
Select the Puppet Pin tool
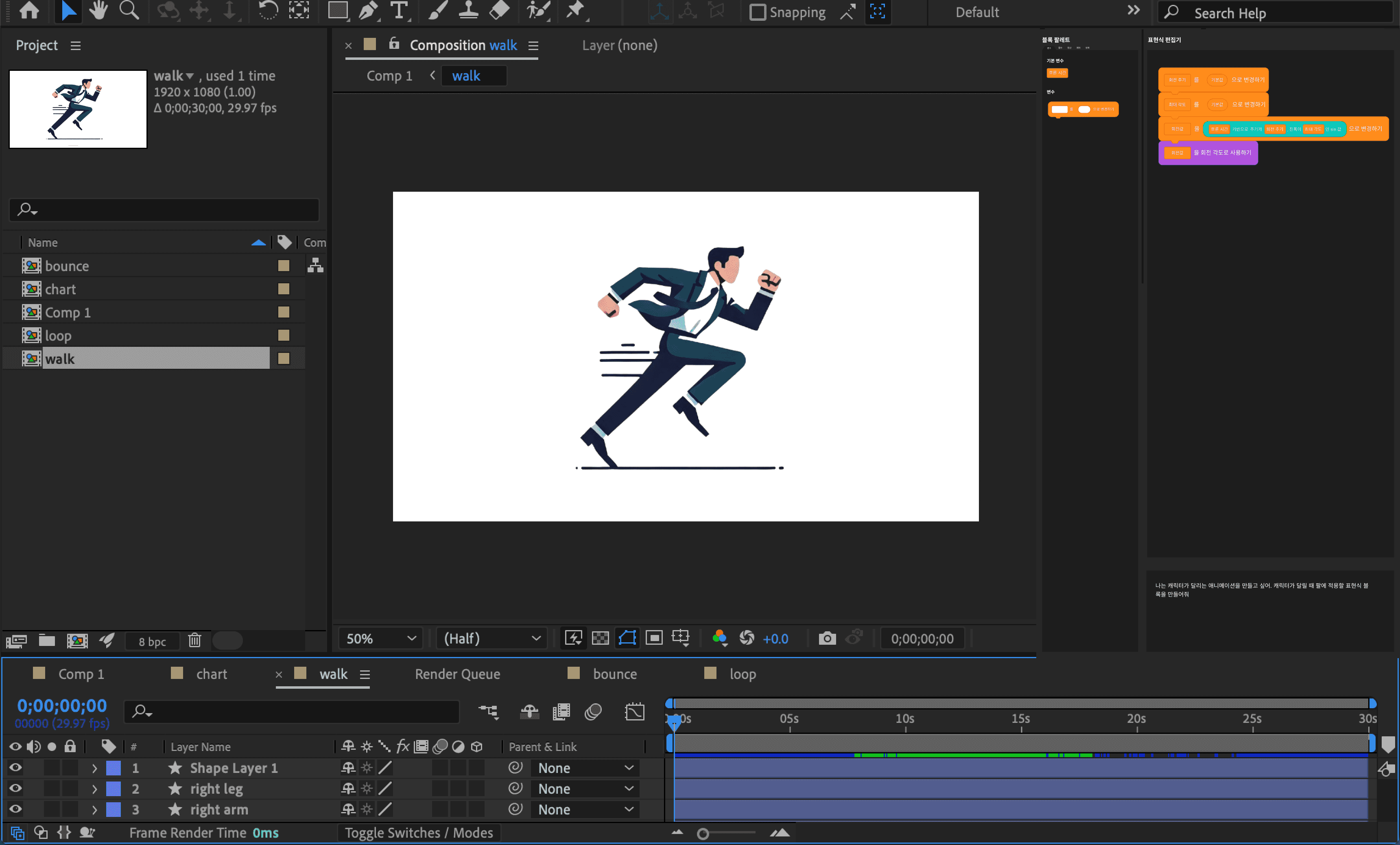575,10
